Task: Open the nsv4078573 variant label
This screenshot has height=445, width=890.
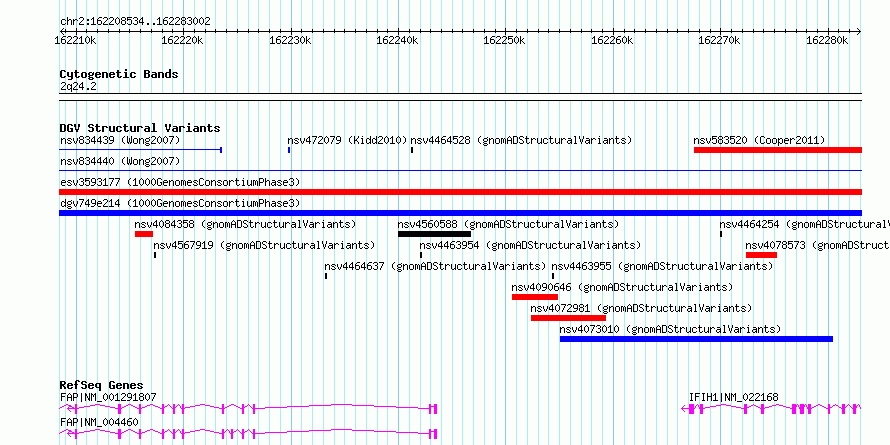Action: tap(817, 245)
